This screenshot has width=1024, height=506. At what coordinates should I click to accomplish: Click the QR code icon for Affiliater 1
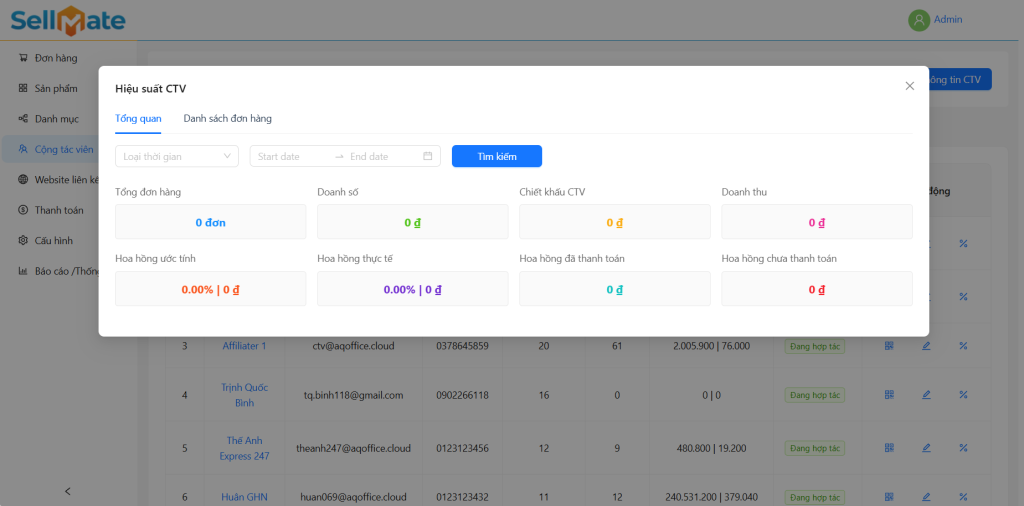tap(888, 346)
